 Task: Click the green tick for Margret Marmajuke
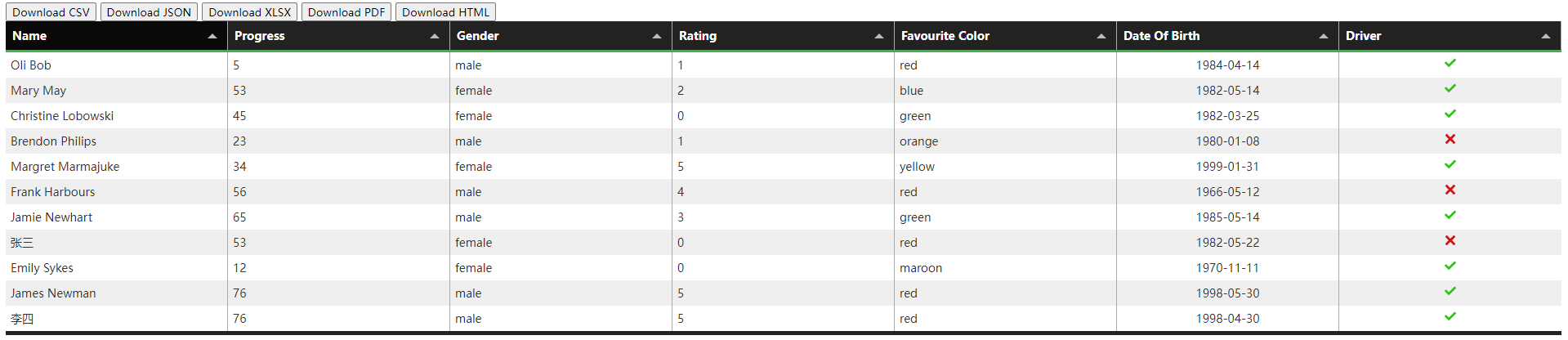tap(1450, 165)
